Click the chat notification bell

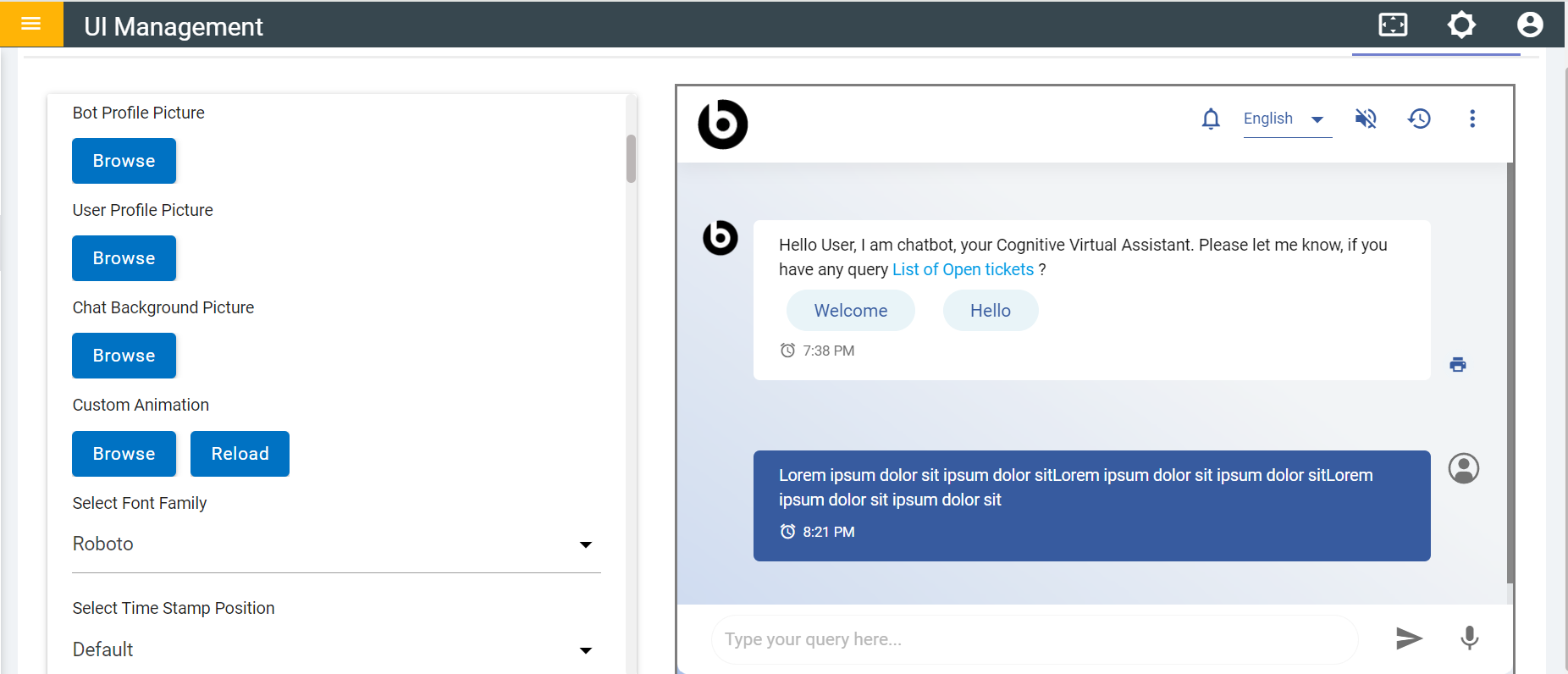[1211, 119]
